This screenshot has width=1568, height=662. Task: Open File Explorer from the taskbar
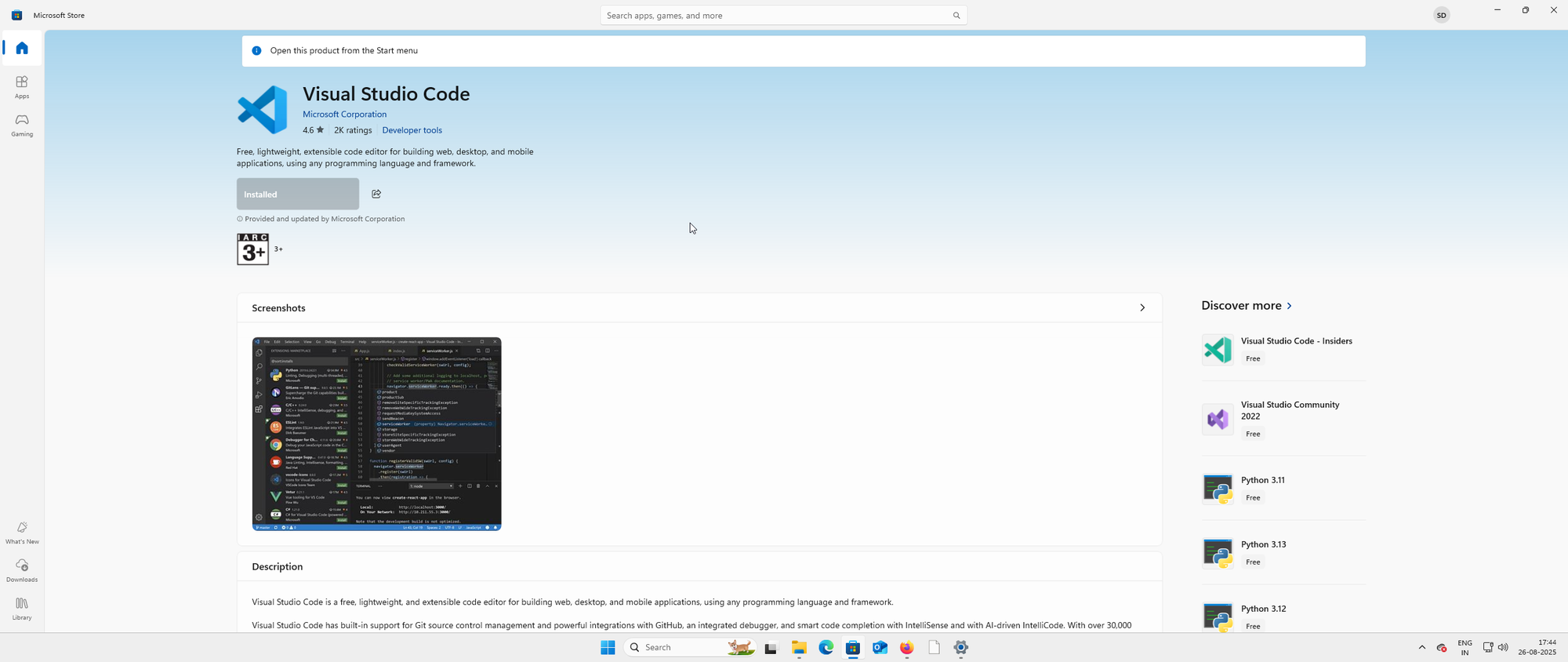(799, 647)
